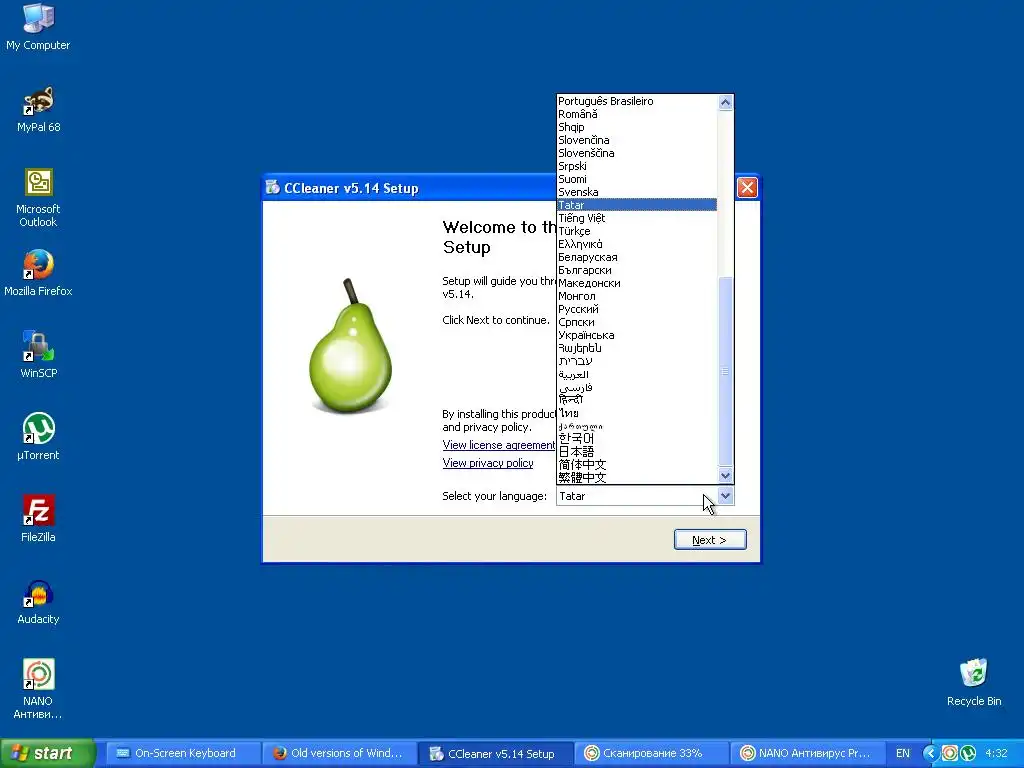Viewport: 1024px width, 768px height.
Task: Click the Next > button
Action: pyautogui.click(x=710, y=539)
